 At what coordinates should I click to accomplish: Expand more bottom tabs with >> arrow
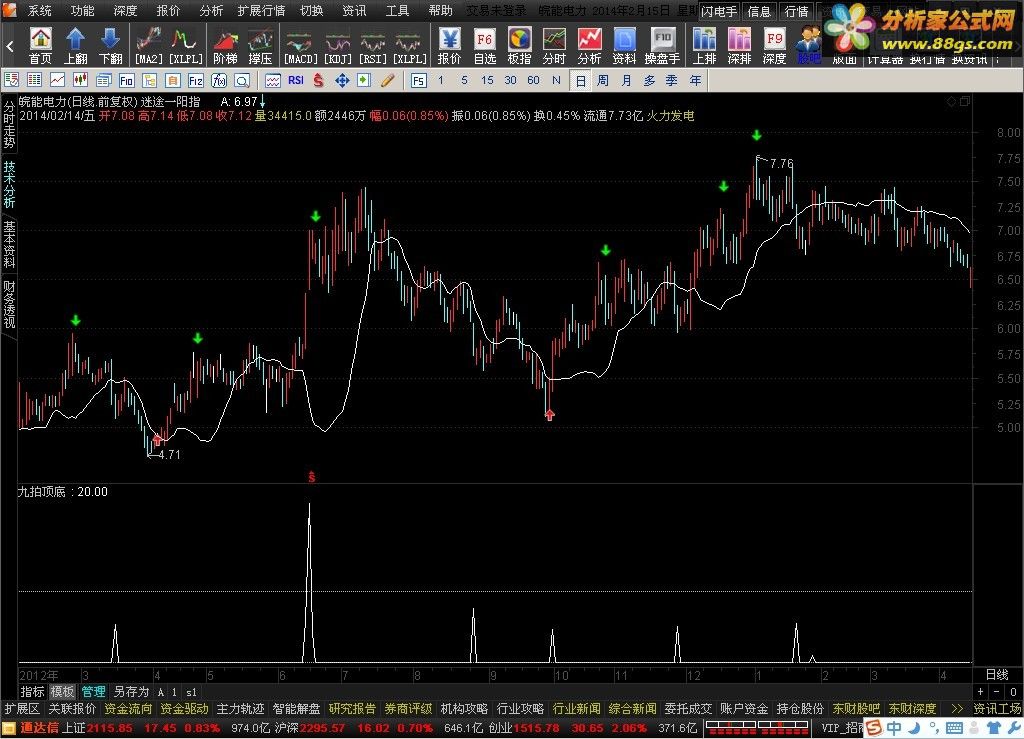[x=957, y=709]
